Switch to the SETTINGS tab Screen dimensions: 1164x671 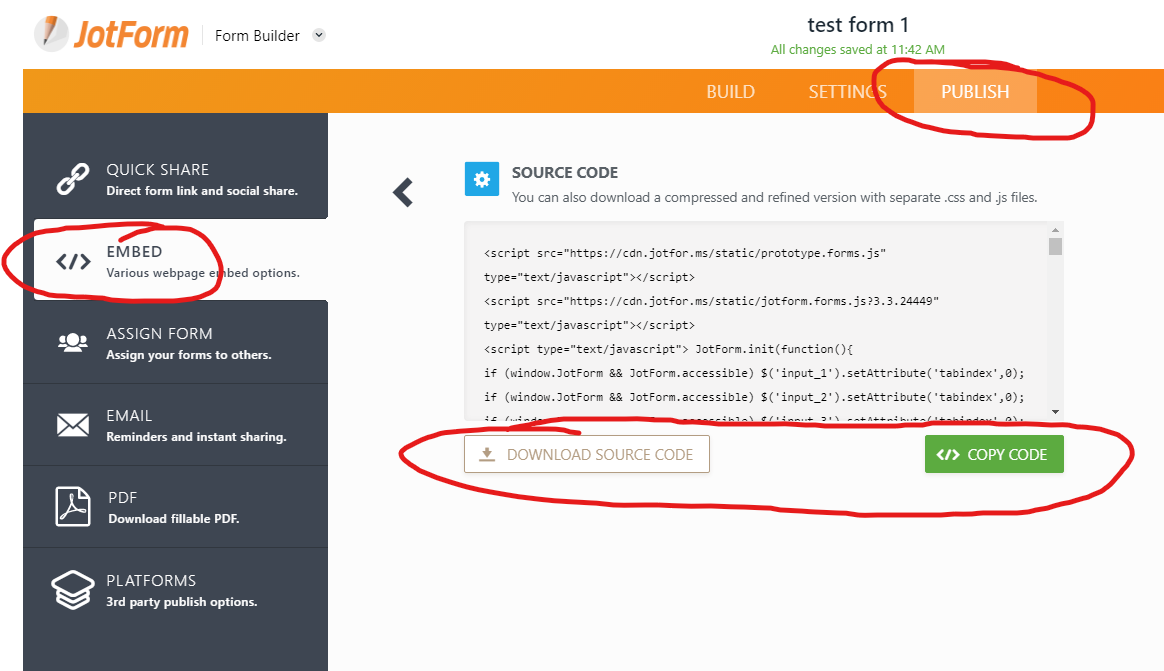[847, 91]
